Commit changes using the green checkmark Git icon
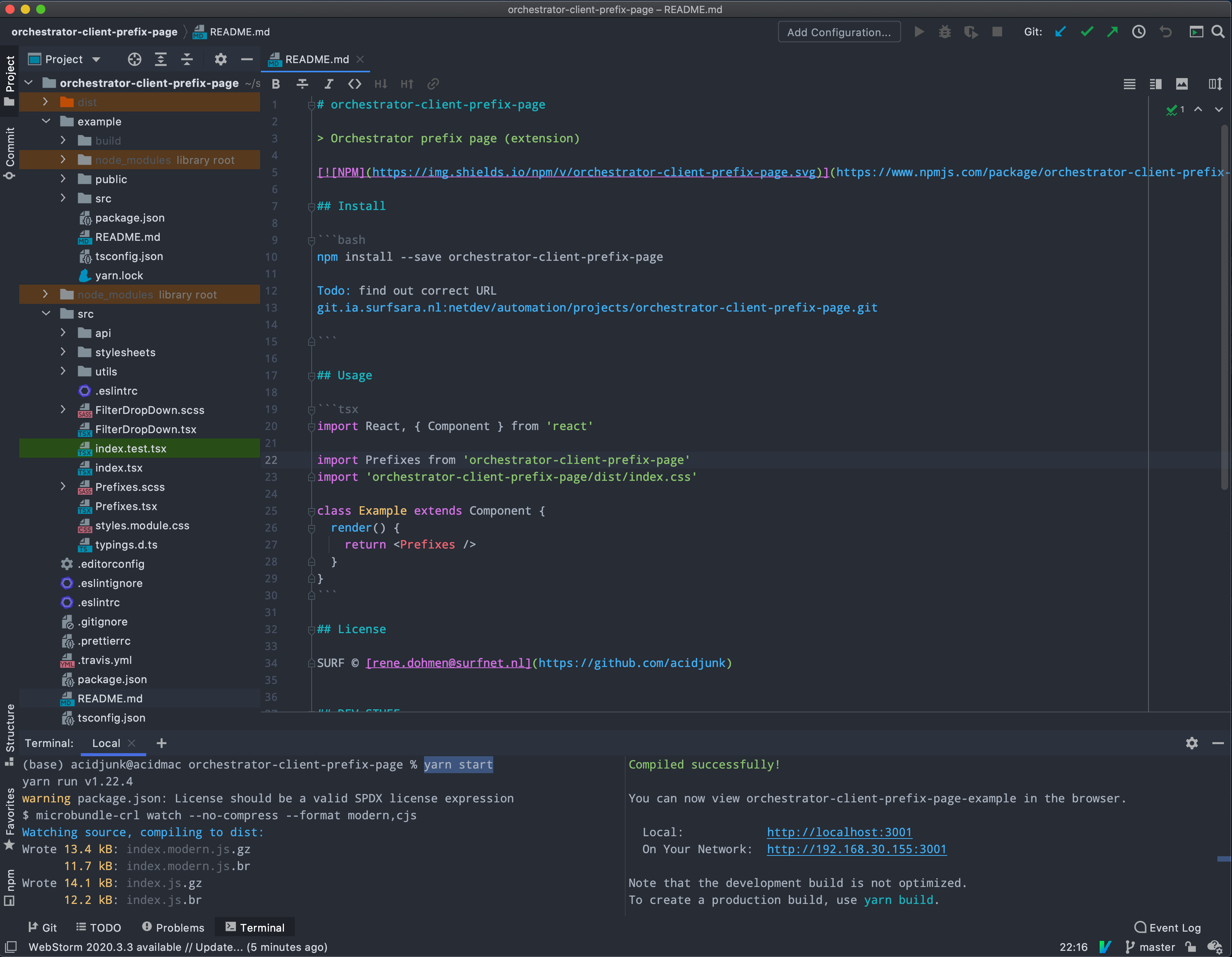 tap(1087, 32)
